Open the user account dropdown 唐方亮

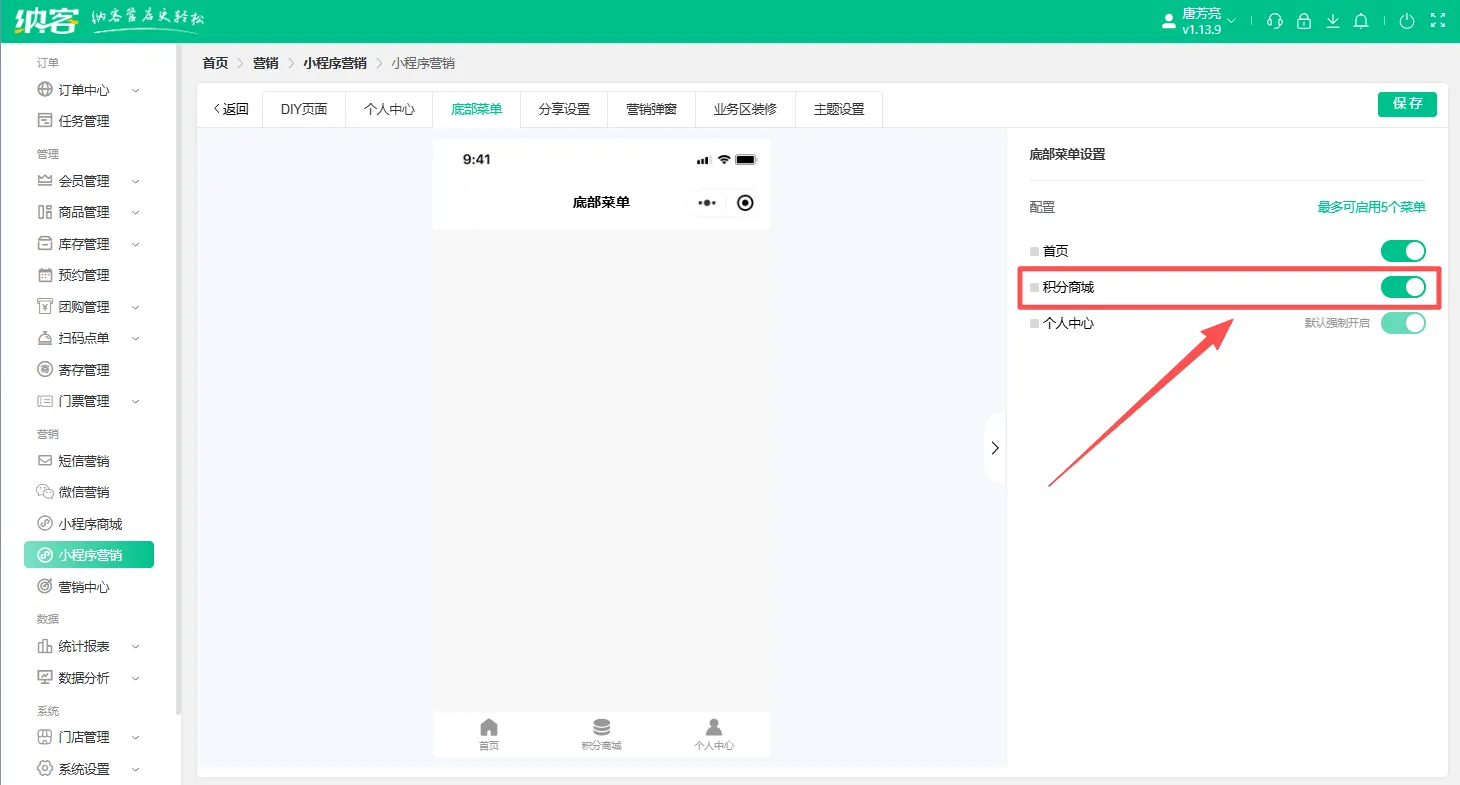click(1209, 21)
